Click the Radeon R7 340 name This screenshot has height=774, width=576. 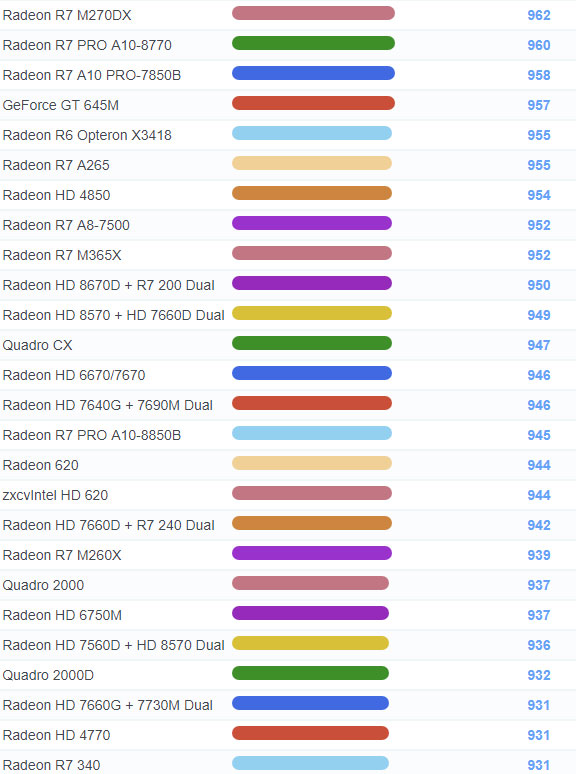(x=51, y=765)
